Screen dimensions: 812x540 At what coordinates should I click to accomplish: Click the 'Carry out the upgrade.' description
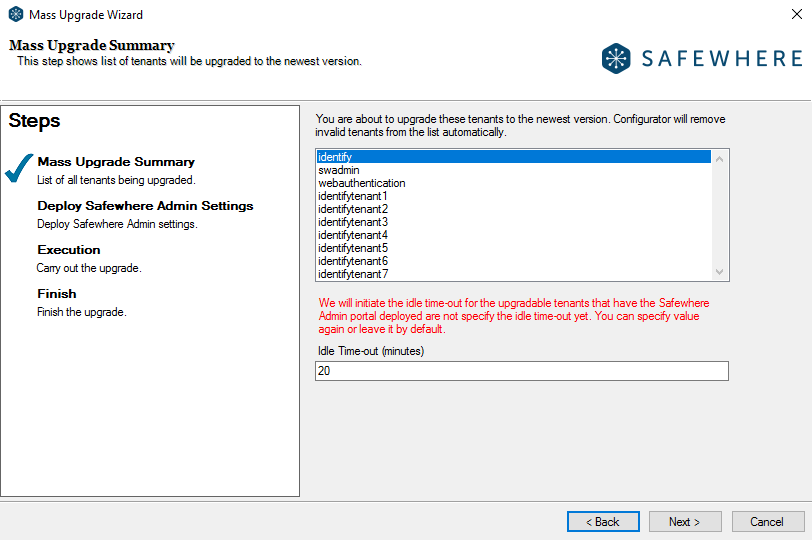(89, 268)
